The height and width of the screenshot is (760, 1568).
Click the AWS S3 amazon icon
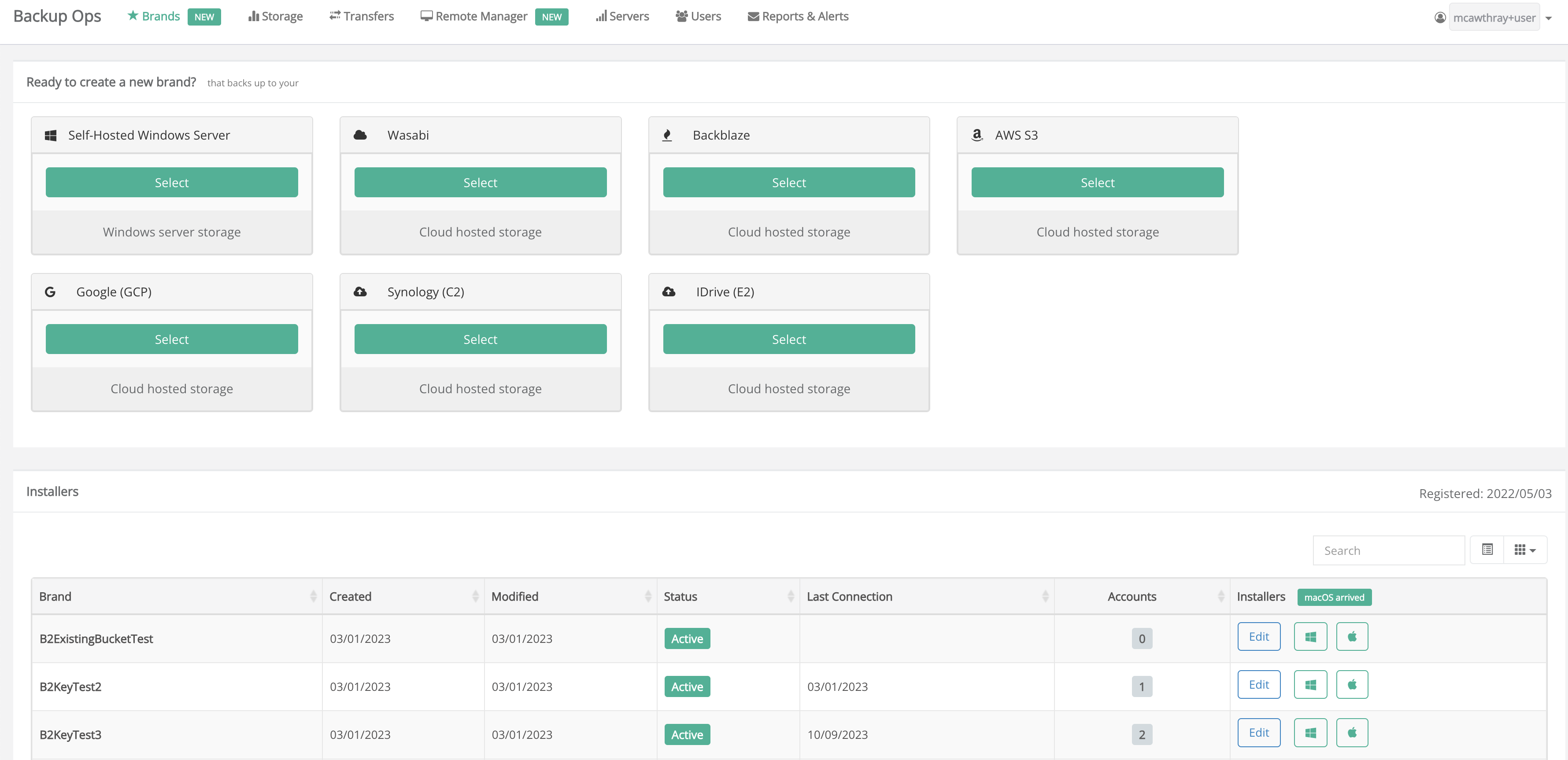click(977, 135)
